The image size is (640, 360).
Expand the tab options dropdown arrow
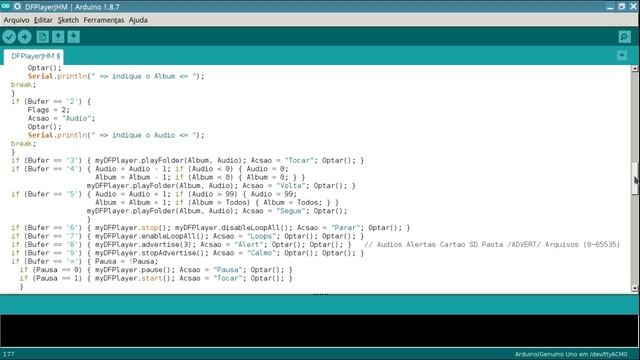(622, 56)
